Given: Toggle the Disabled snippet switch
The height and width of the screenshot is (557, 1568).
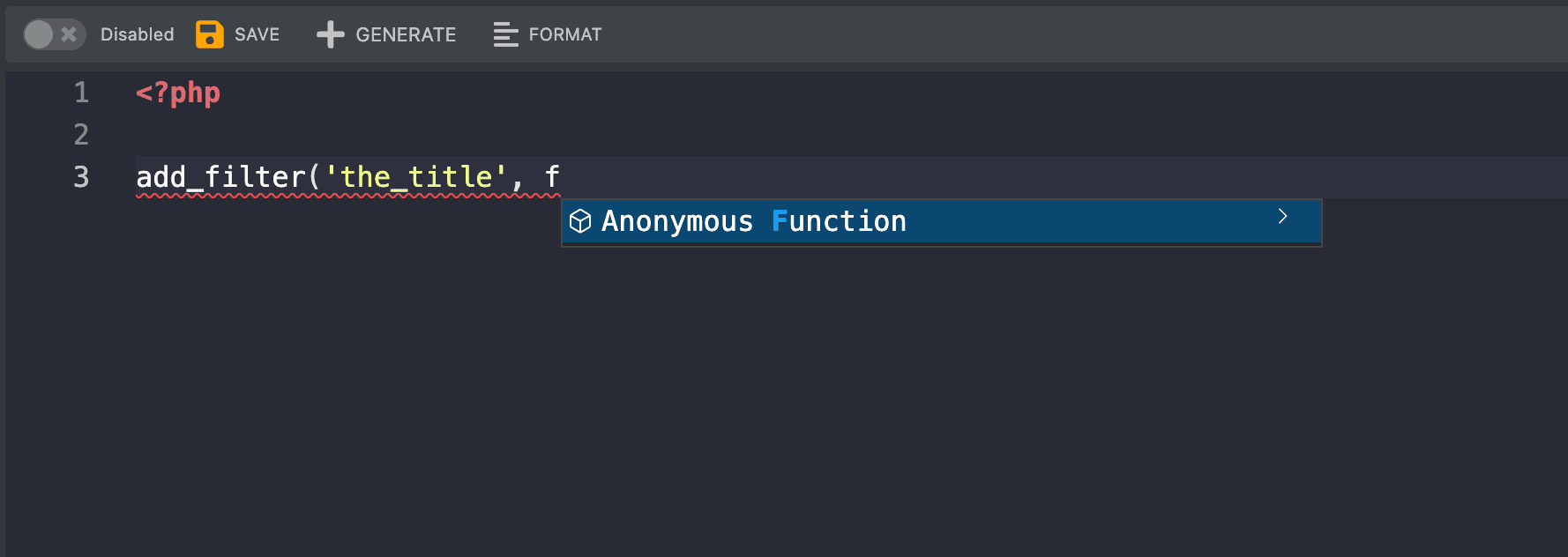Looking at the screenshot, I should point(53,34).
